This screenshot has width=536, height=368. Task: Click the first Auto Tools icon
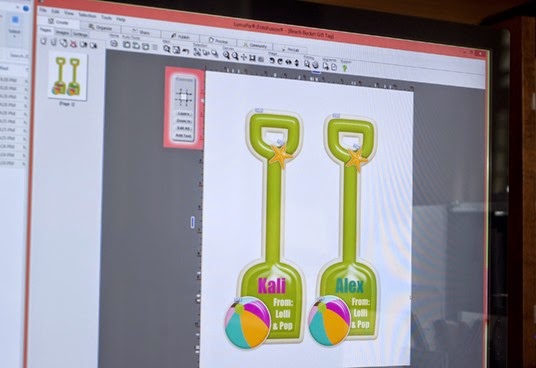pyautogui.click(x=126, y=45)
